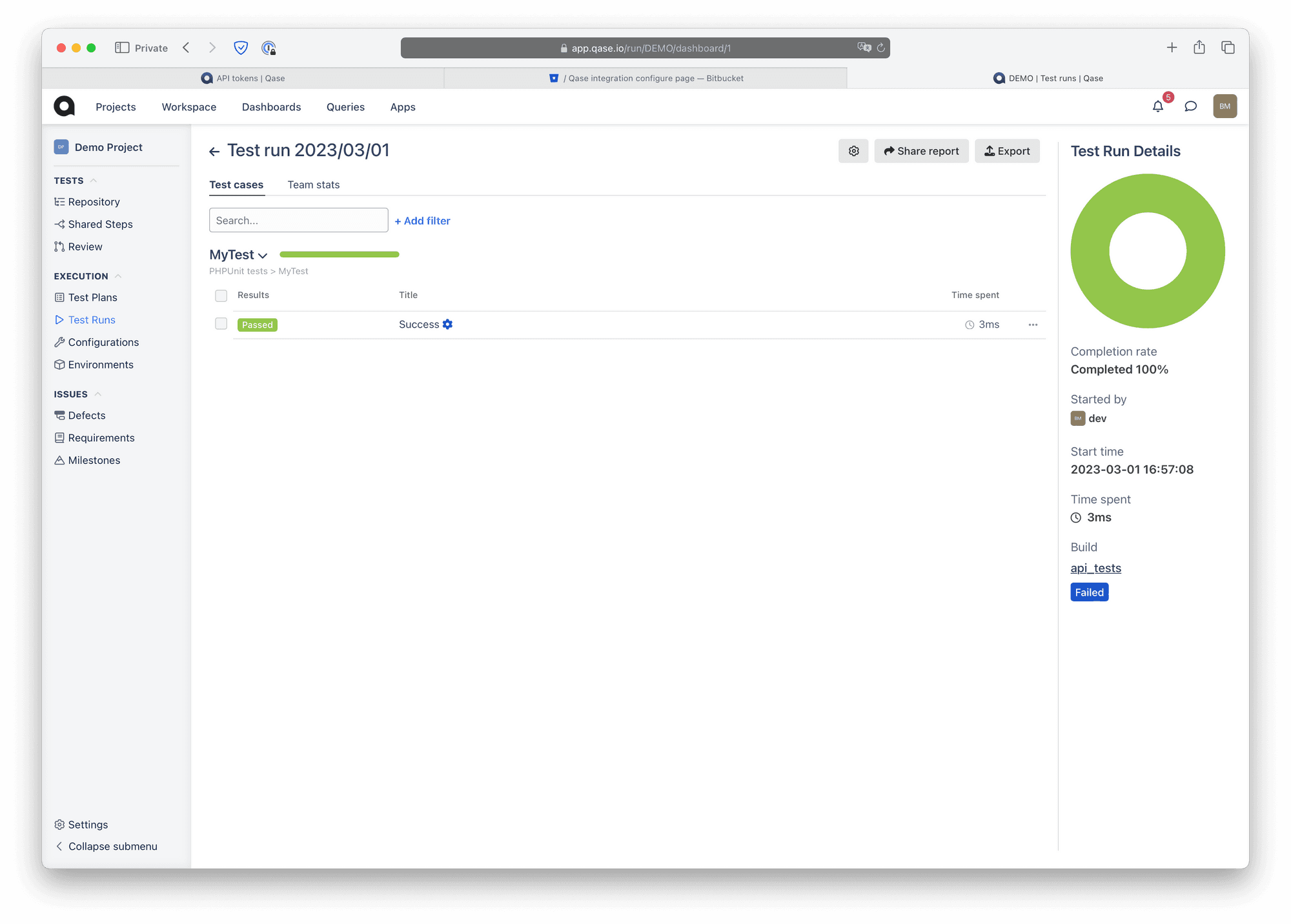Click the clock icon under Time spent details
The height and width of the screenshot is (924, 1291).
(x=1076, y=517)
